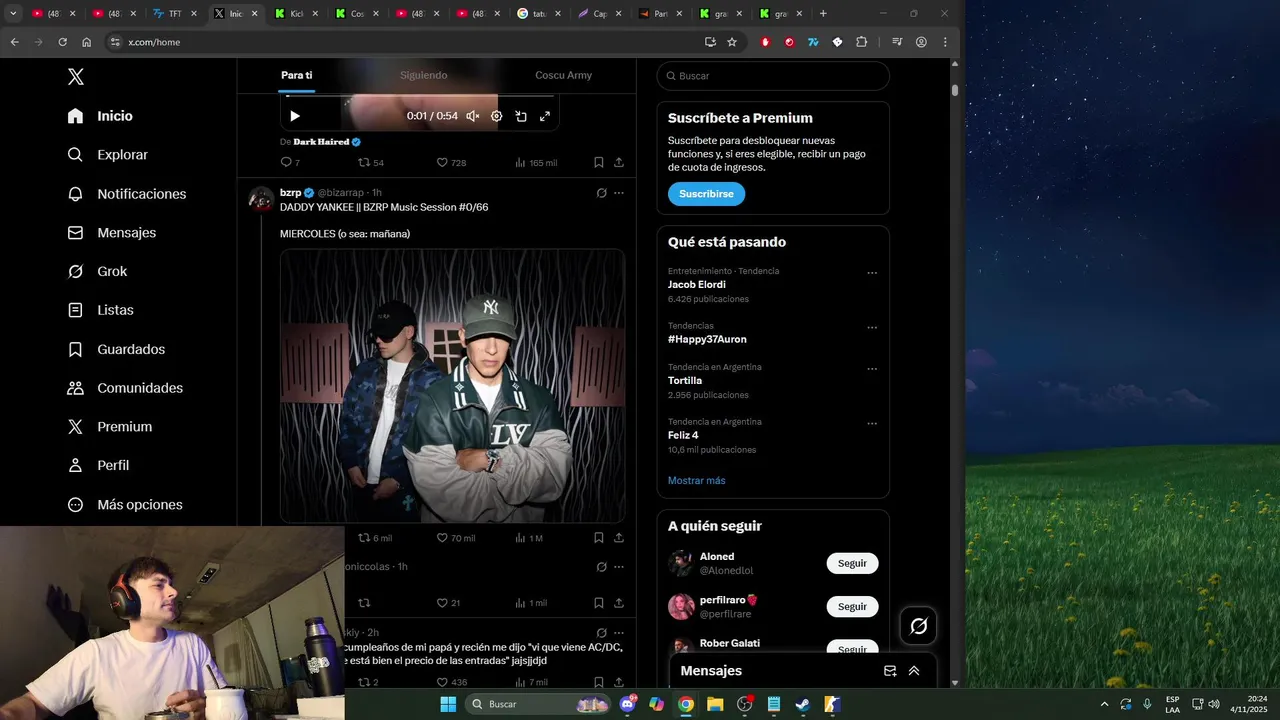Screen dimensions: 1280x720
Task: Open Comunidades in the sidebar
Action: click(125, 388)
